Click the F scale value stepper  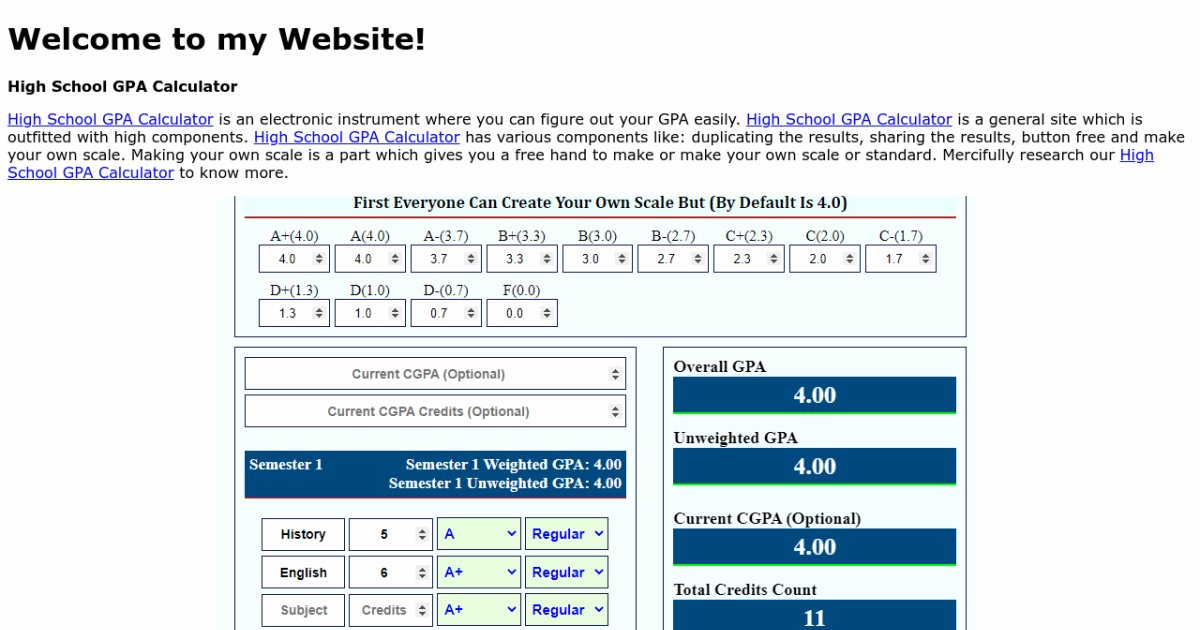point(547,313)
